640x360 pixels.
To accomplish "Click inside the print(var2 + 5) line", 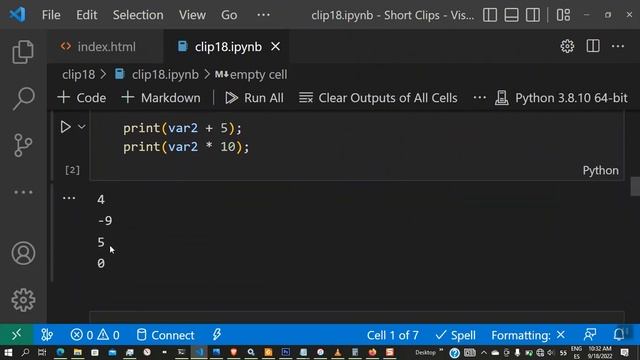I will click(182, 128).
